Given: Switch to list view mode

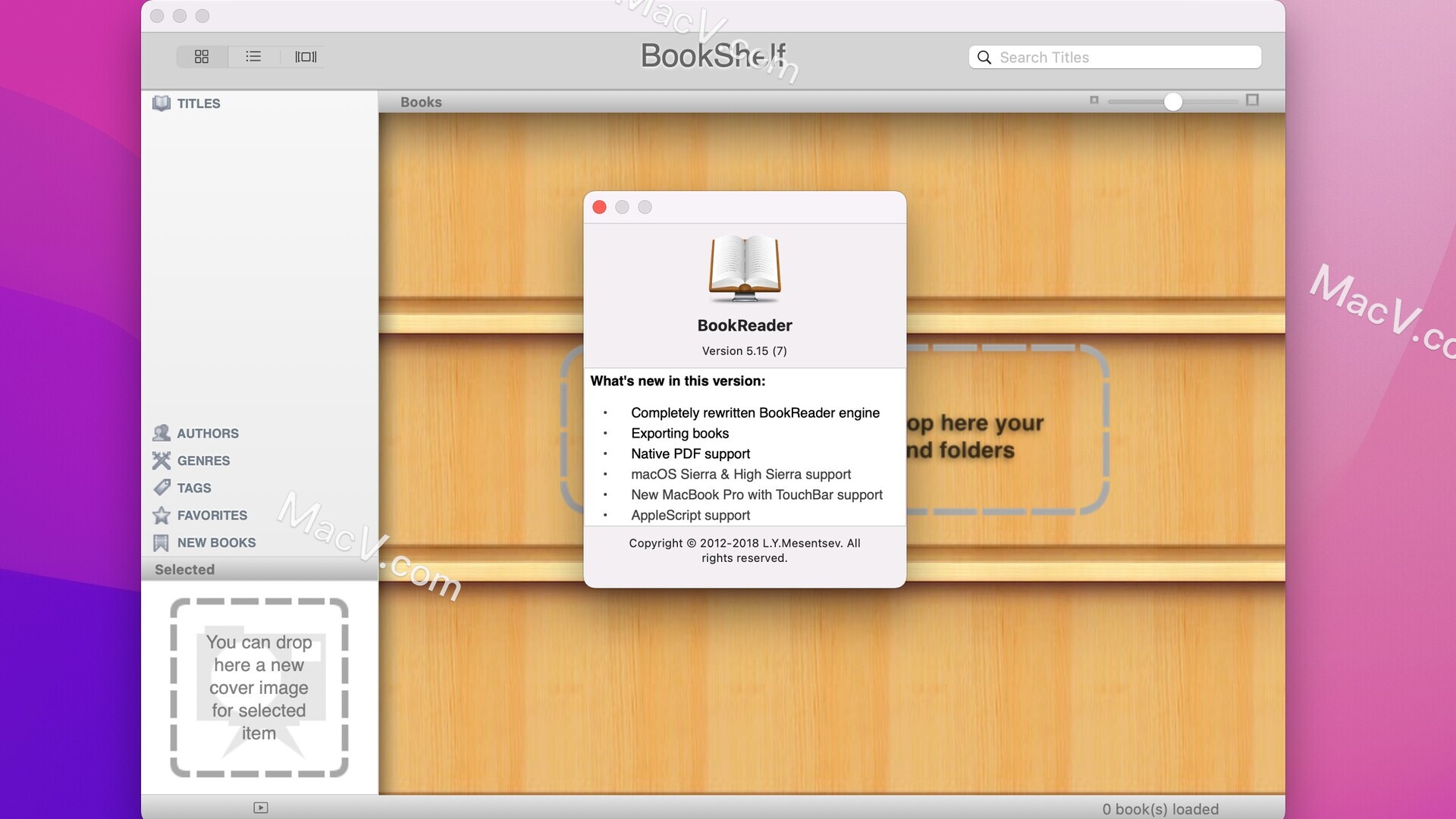Looking at the screenshot, I should click(x=253, y=57).
